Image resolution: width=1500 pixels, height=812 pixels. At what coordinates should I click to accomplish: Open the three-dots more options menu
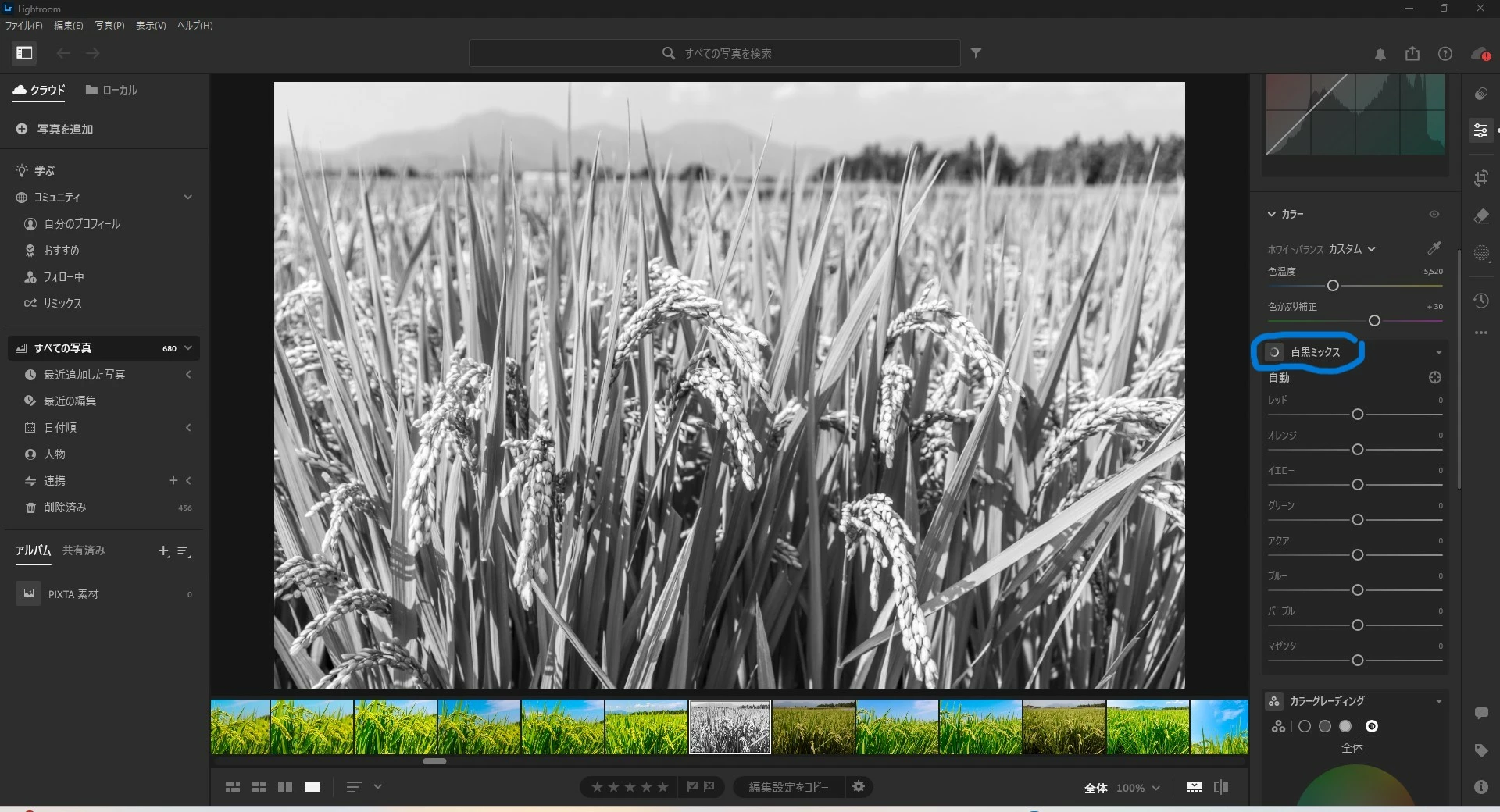(x=1480, y=333)
